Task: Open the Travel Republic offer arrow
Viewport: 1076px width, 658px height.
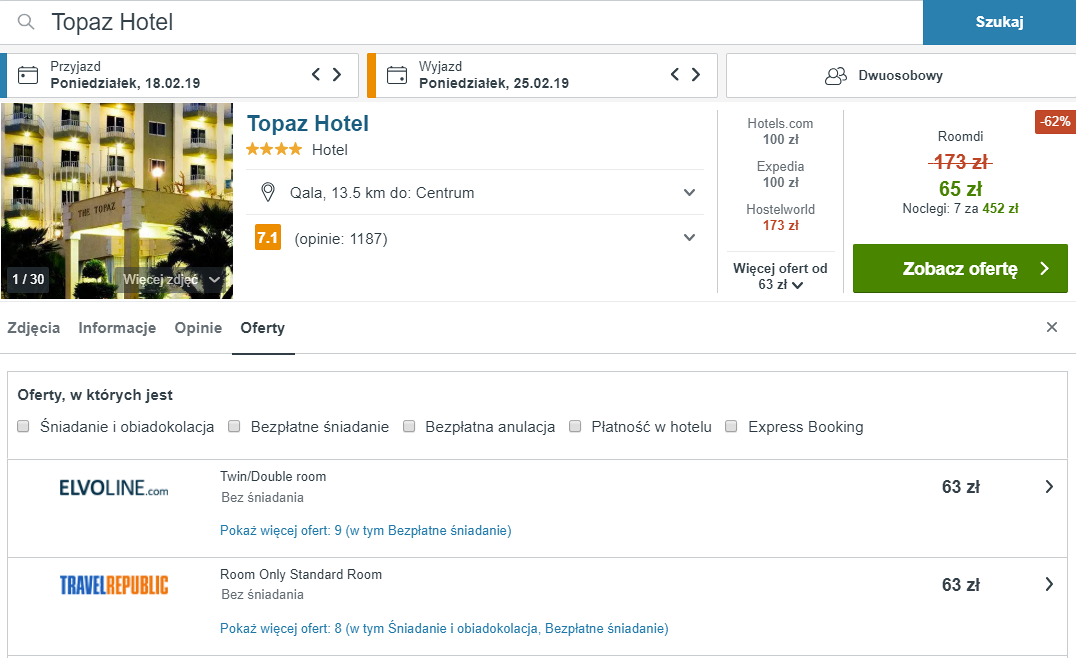Action: click(x=1049, y=585)
